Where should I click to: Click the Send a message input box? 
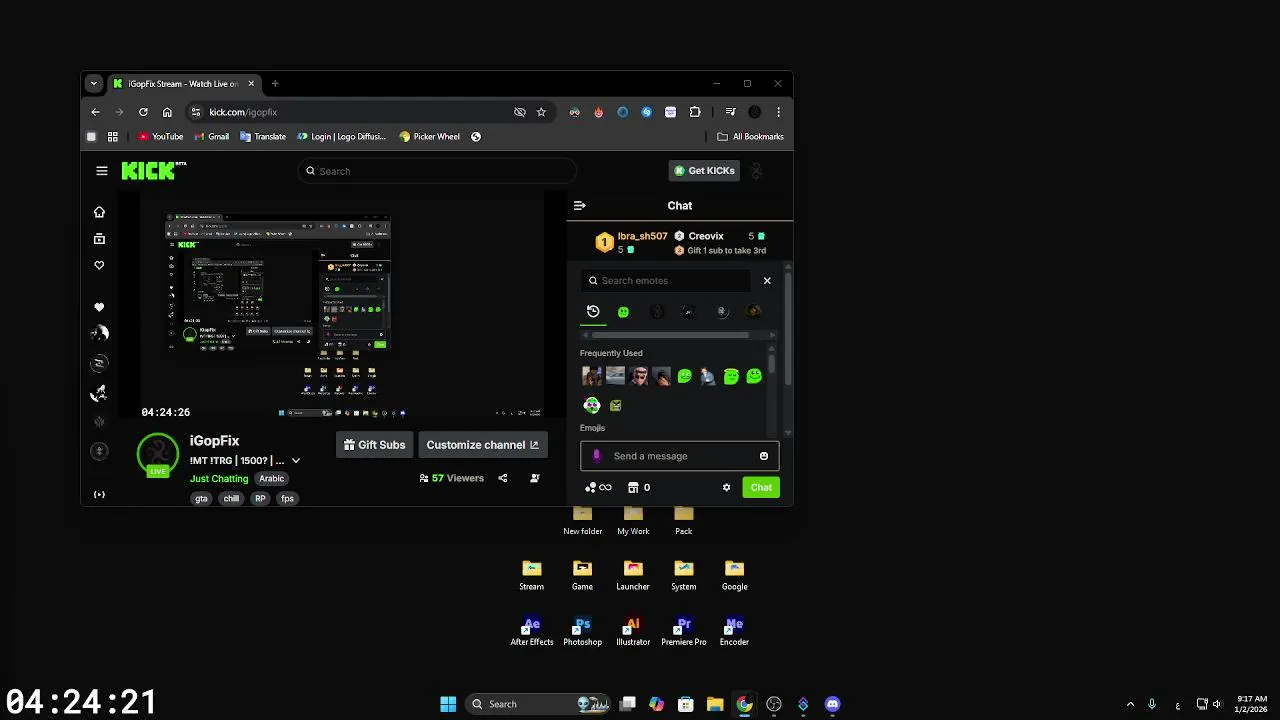[679, 456]
